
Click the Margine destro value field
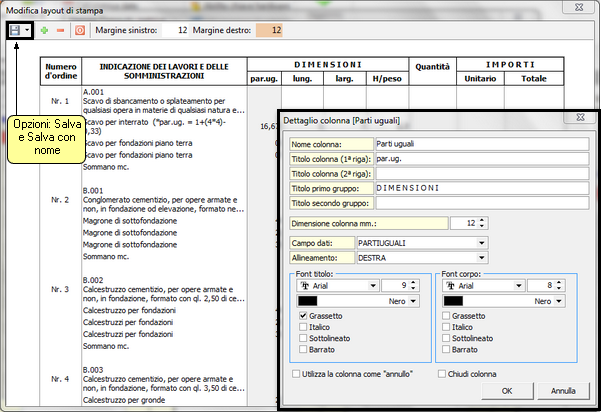pyautogui.click(x=270, y=31)
